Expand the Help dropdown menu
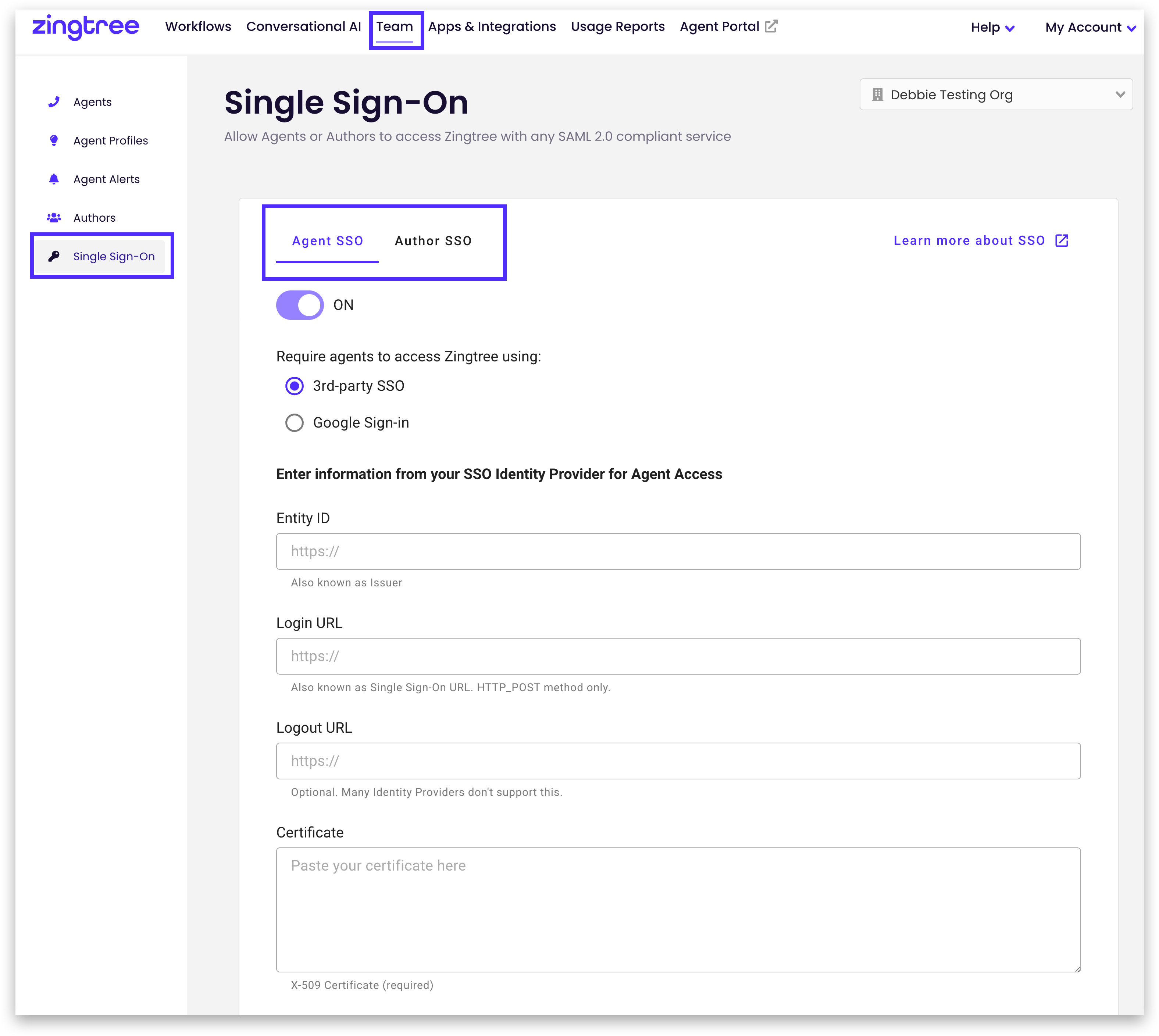This screenshot has width=1159, height=1036. pos(992,27)
